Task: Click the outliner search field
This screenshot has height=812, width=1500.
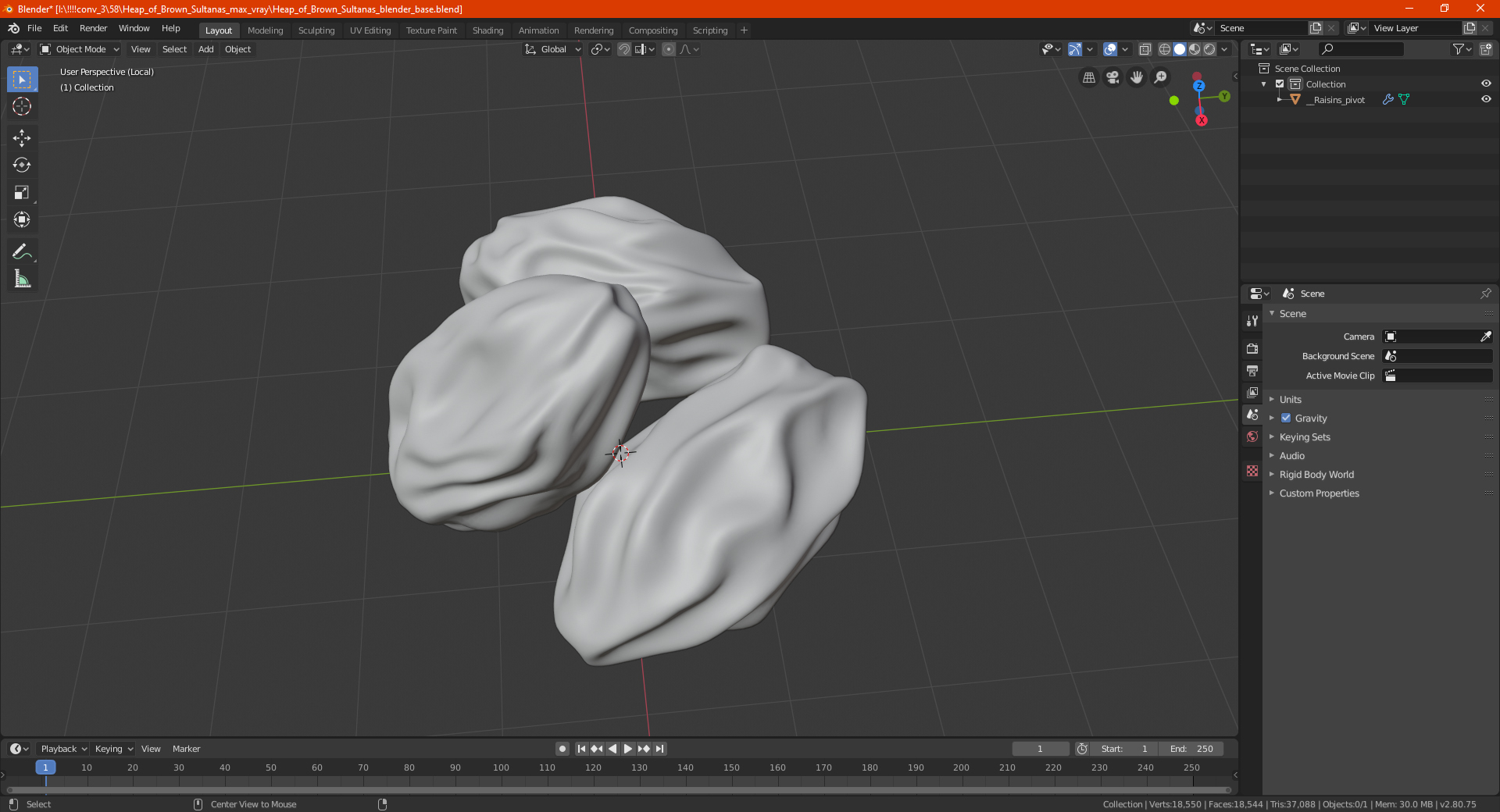Action: 1360,49
